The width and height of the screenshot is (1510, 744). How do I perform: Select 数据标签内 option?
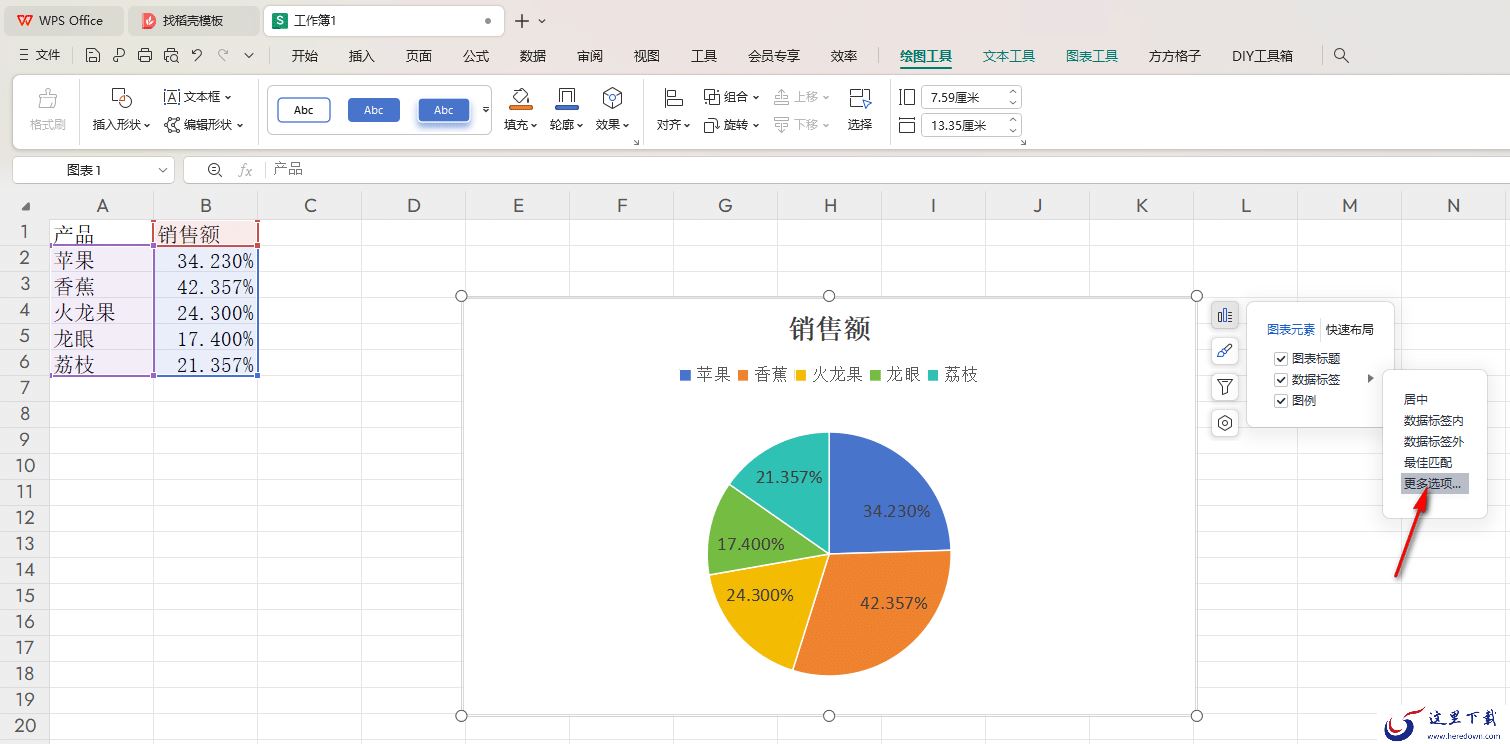click(x=1433, y=421)
